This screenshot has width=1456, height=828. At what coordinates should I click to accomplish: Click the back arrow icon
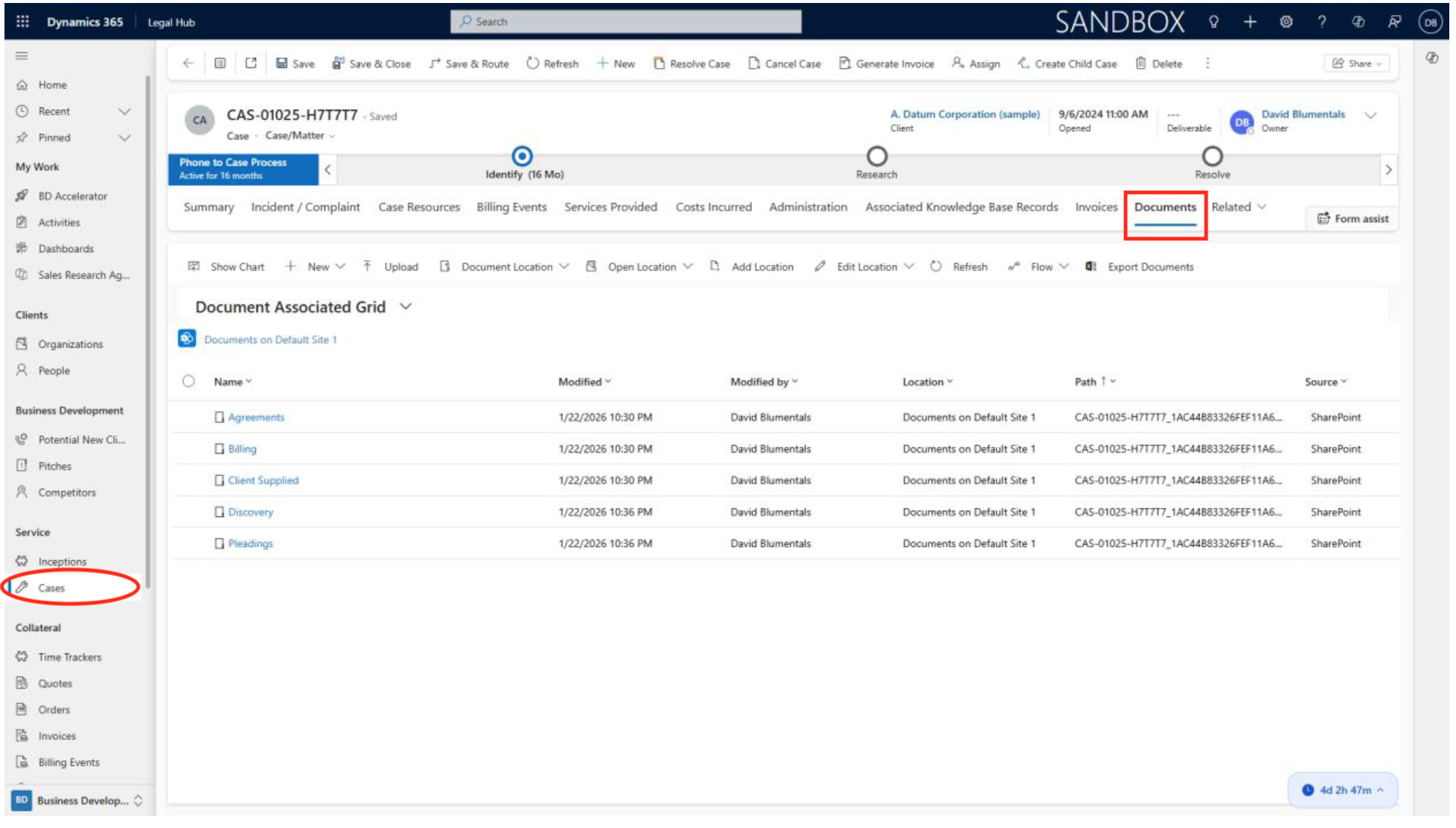[x=188, y=63]
